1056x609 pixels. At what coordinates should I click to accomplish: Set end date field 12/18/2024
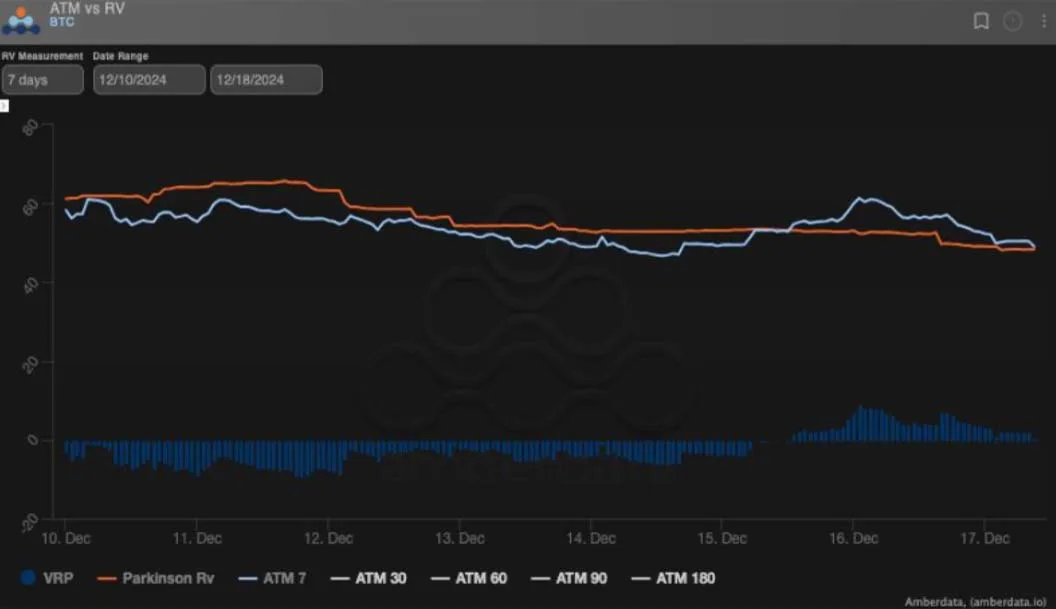[266, 79]
